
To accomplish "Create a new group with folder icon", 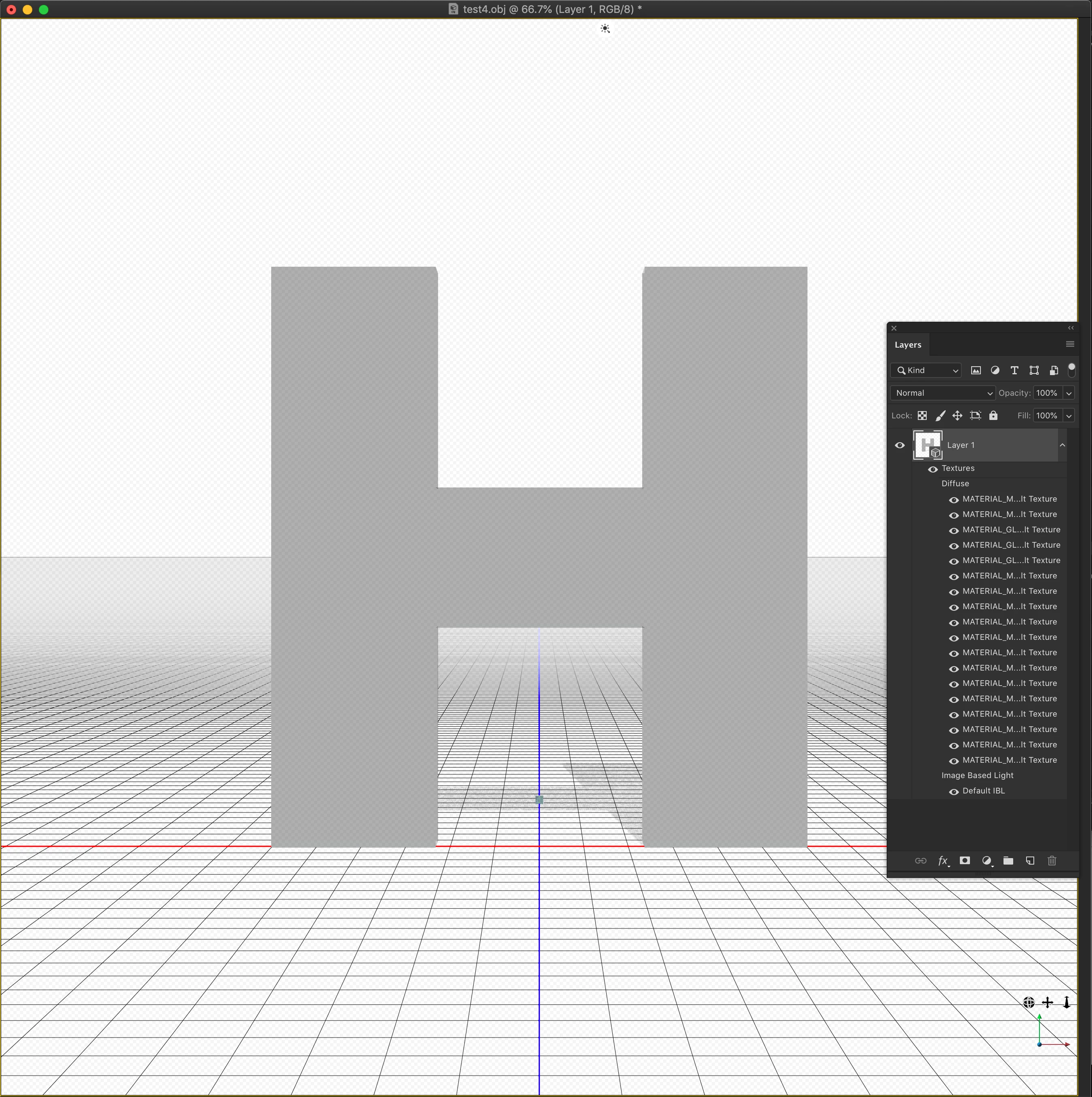I will [x=1008, y=861].
